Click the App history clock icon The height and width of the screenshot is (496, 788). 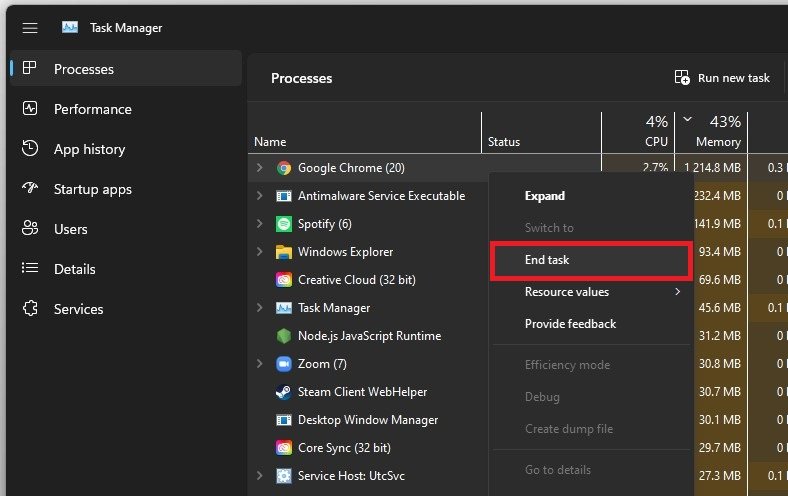tap(30, 149)
